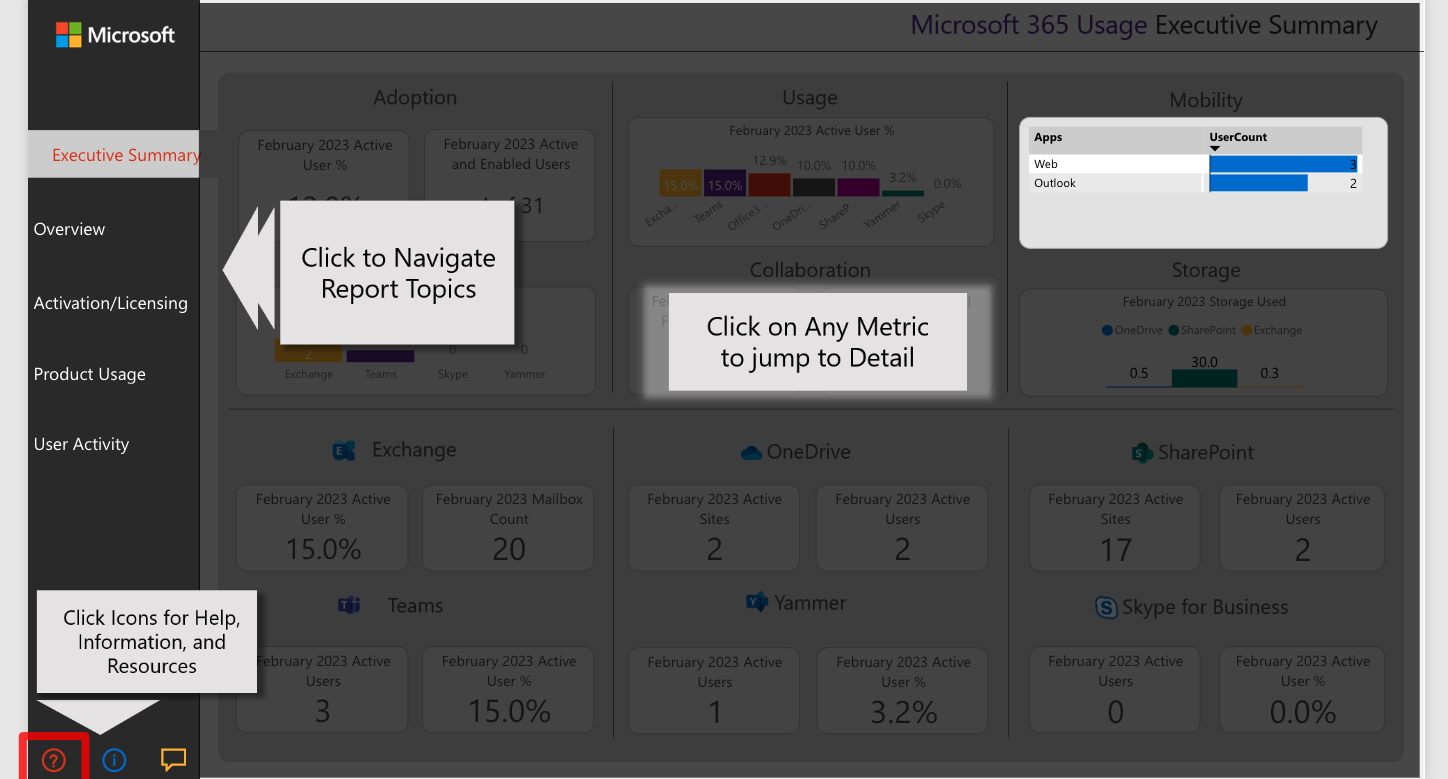Screen dimensions: 1448x779
Task: Click the Usage section heading
Action: pyautogui.click(x=810, y=98)
